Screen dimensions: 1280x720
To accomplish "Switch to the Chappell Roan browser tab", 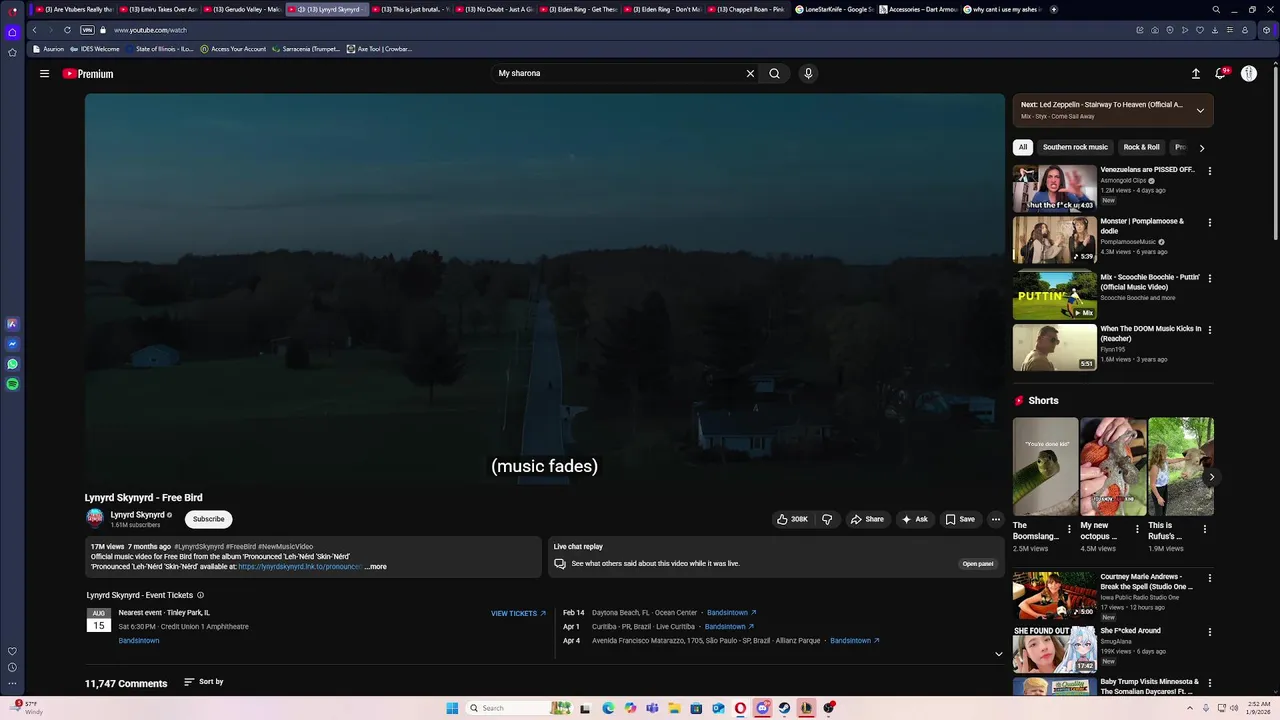I will pos(745,9).
